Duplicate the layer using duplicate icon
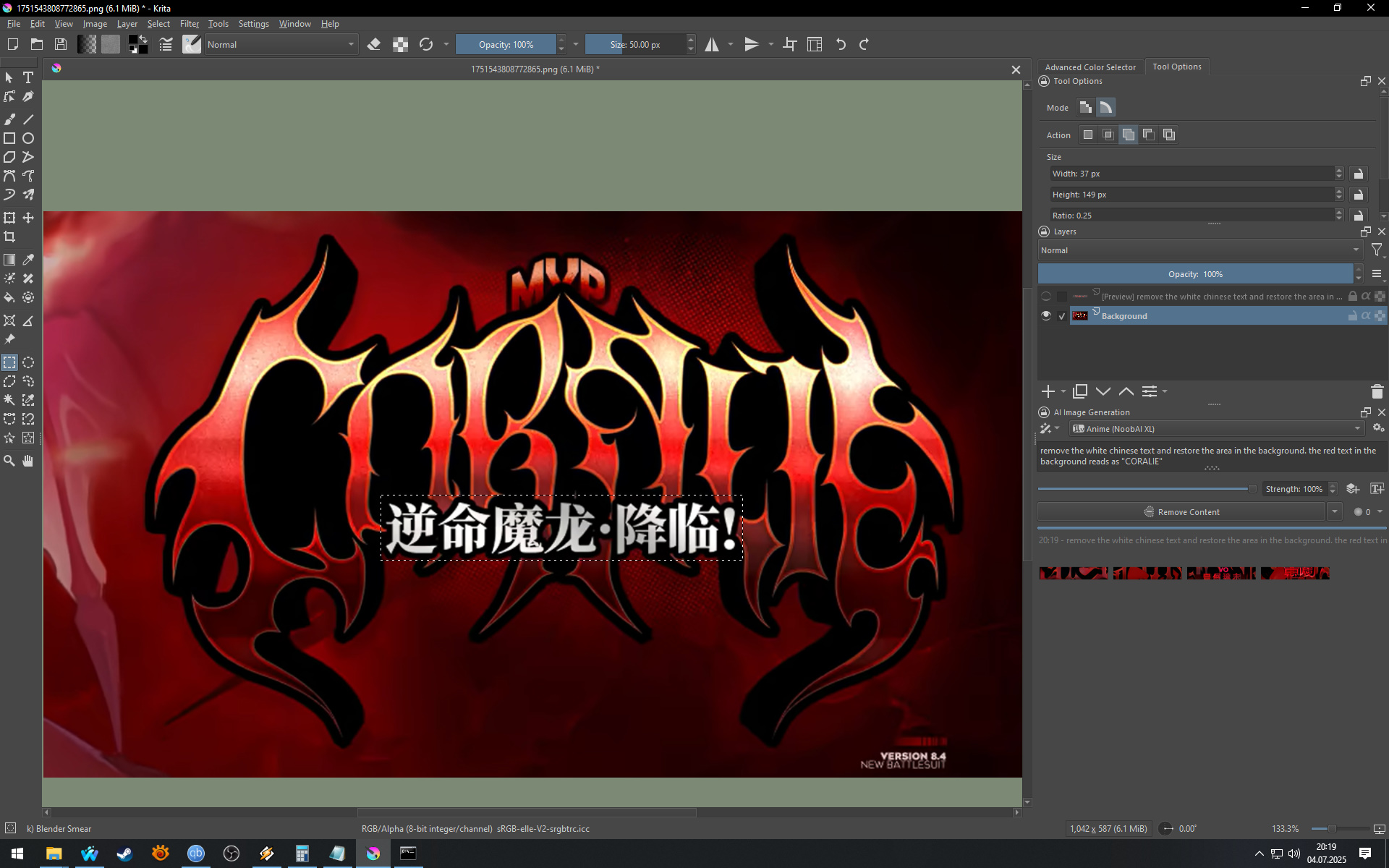1389x868 pixels. point(1080,391)
